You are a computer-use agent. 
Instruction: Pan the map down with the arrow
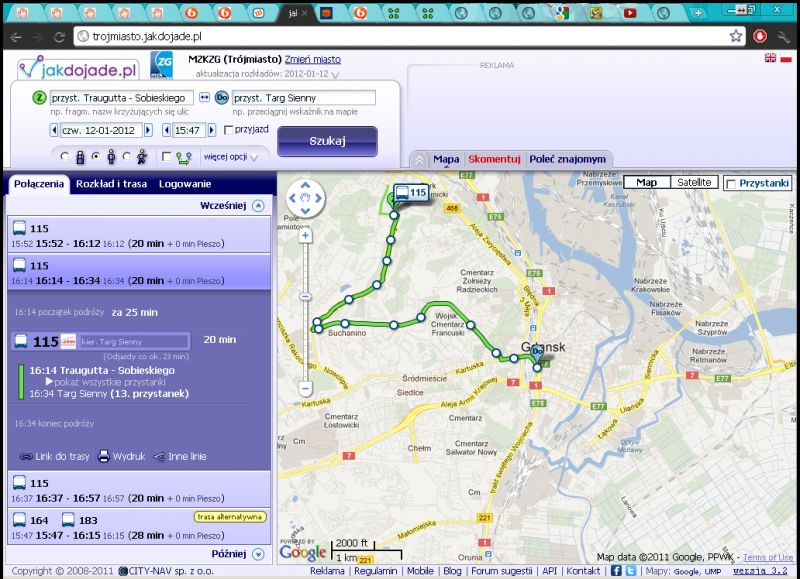coord(305,210)
